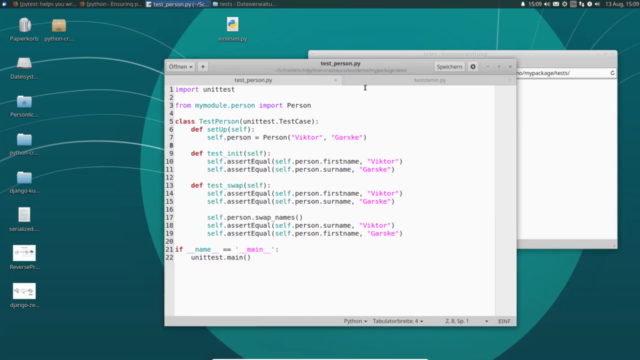640x360 pixels.
Task: Open the line-column dropdown arrow in statusbar
Action: [486, 321]
